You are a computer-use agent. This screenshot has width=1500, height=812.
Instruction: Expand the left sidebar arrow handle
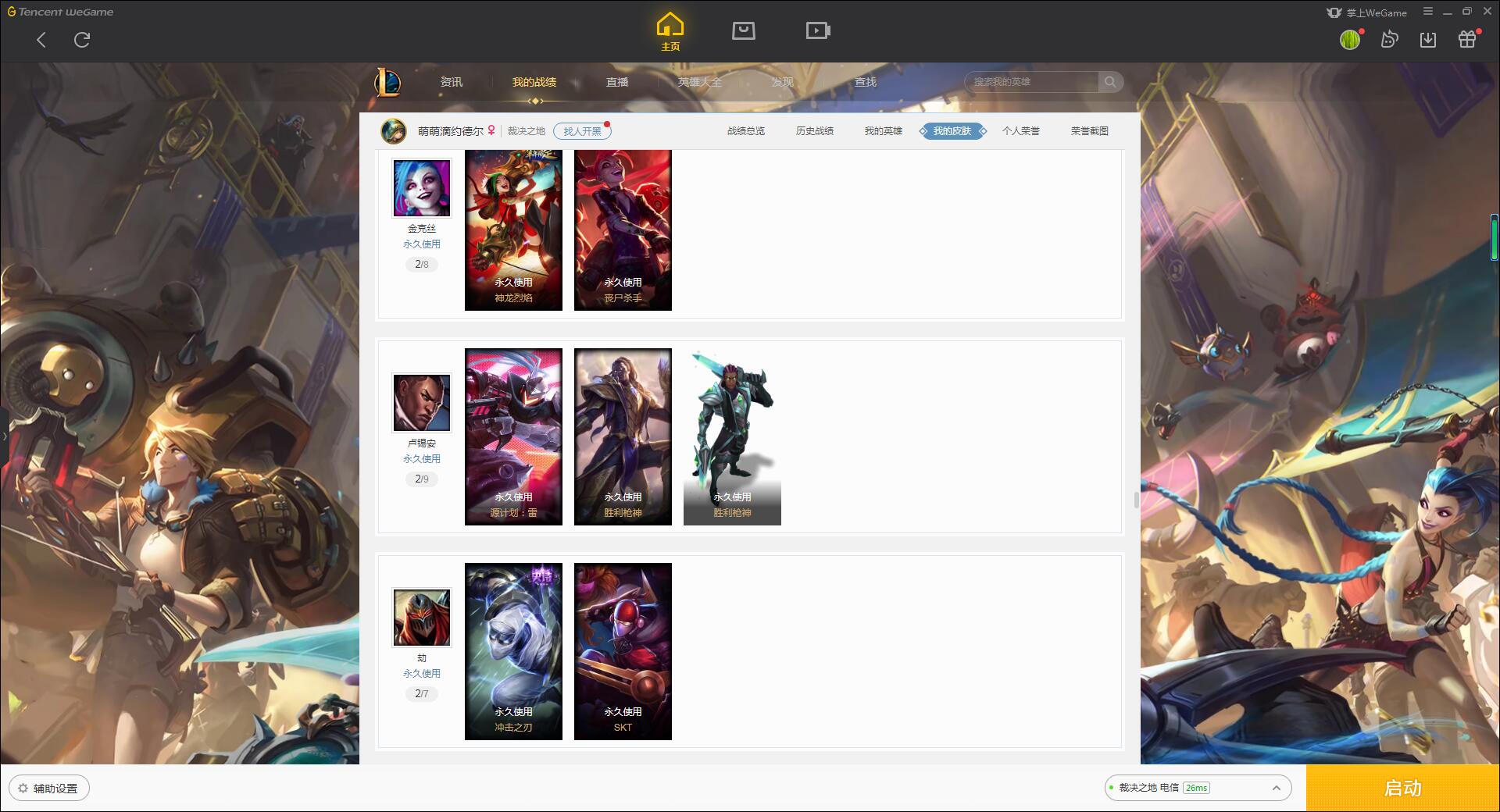(4, 436)
